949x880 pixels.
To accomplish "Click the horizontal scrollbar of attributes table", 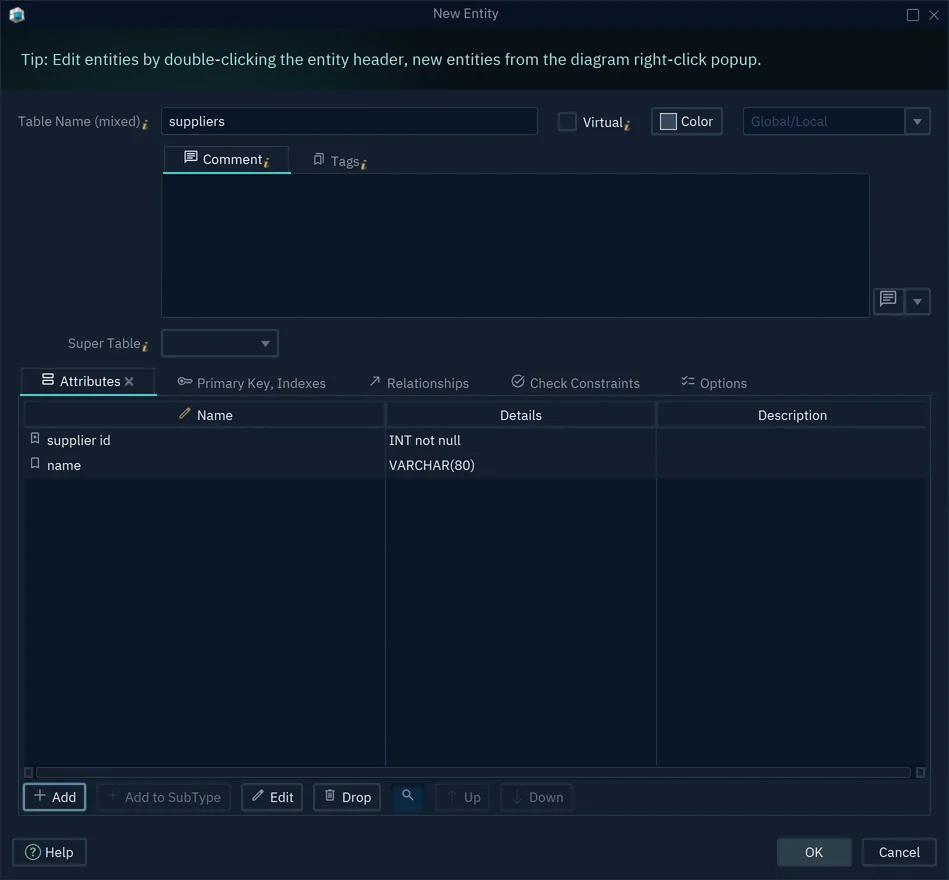I will pyautogui.click(x=473, y=772).
